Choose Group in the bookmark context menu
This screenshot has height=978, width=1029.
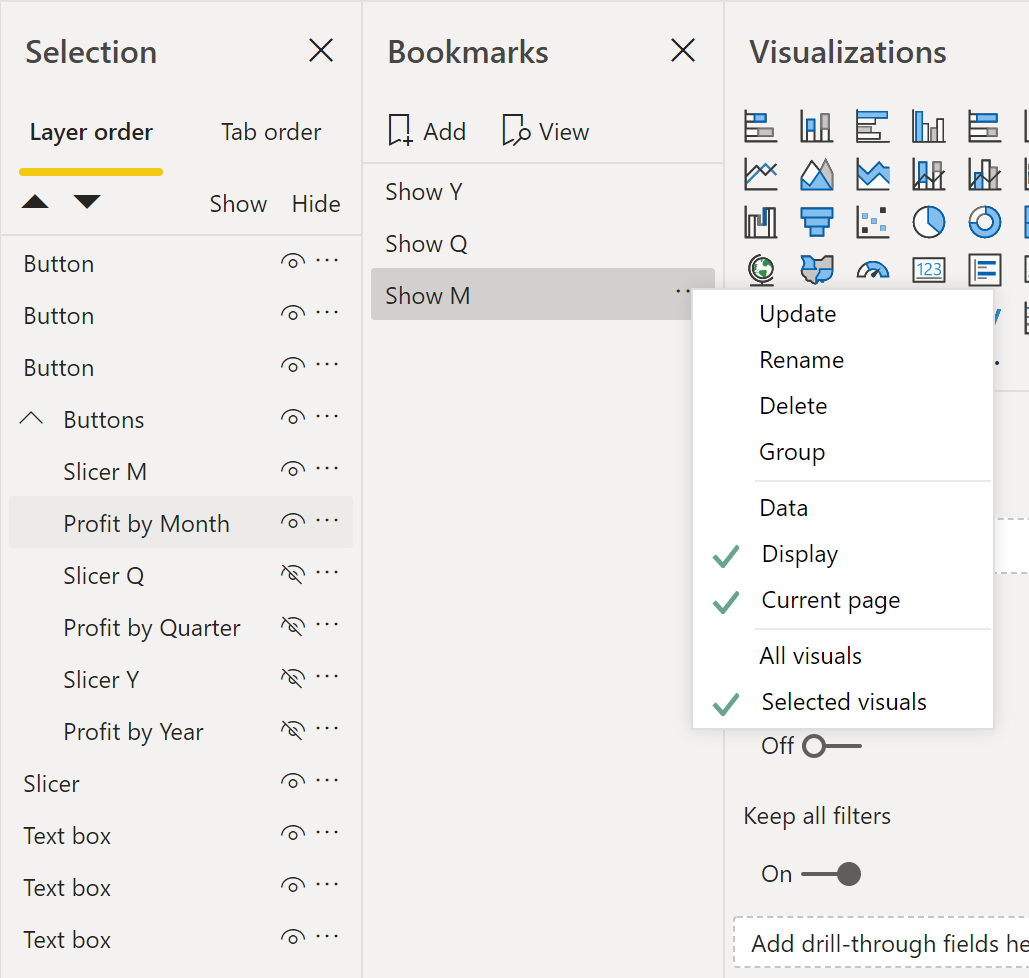coord(843,452)
